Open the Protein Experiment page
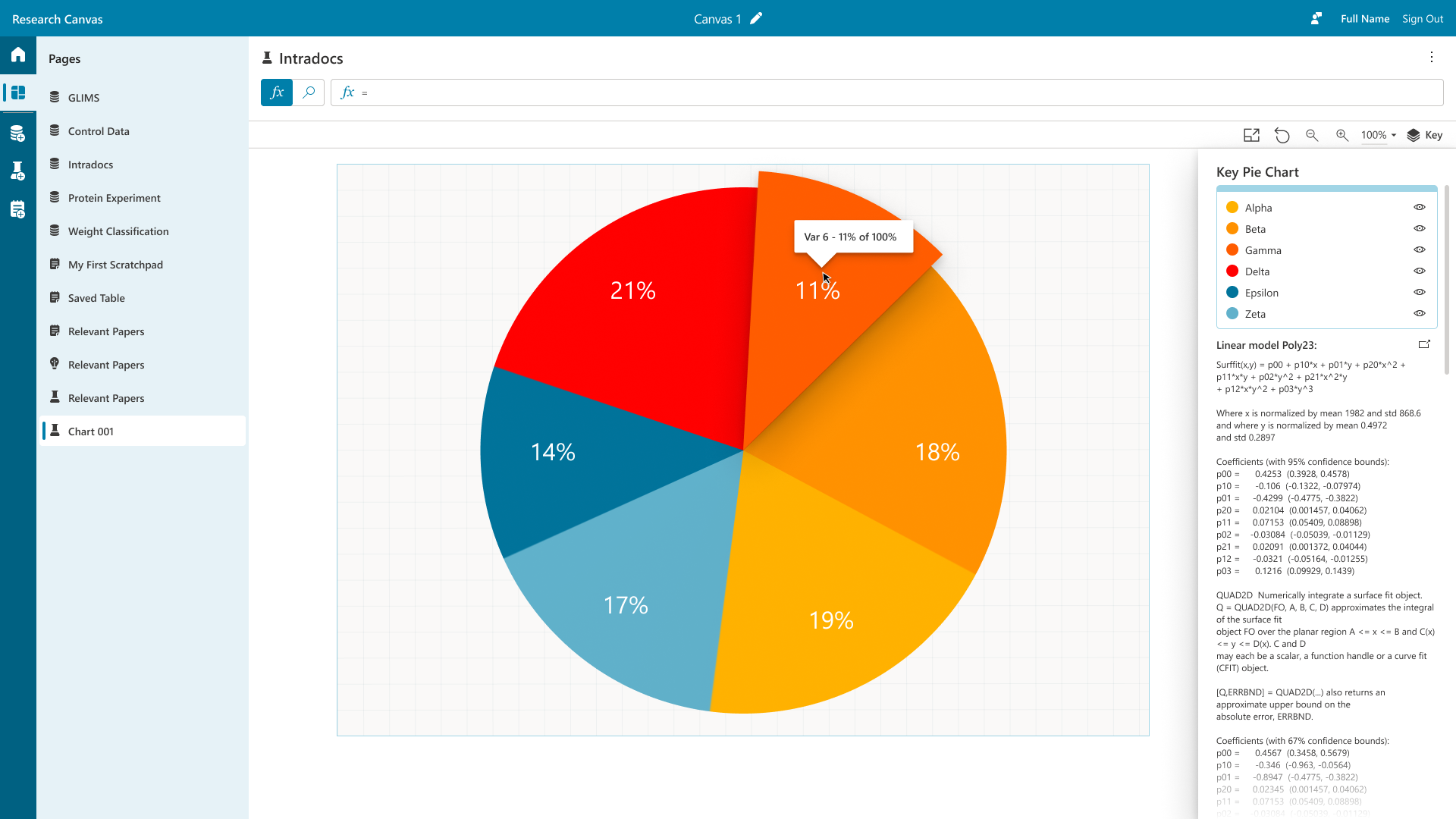The width and height of the screenshot is (1456, 819). 114,198
